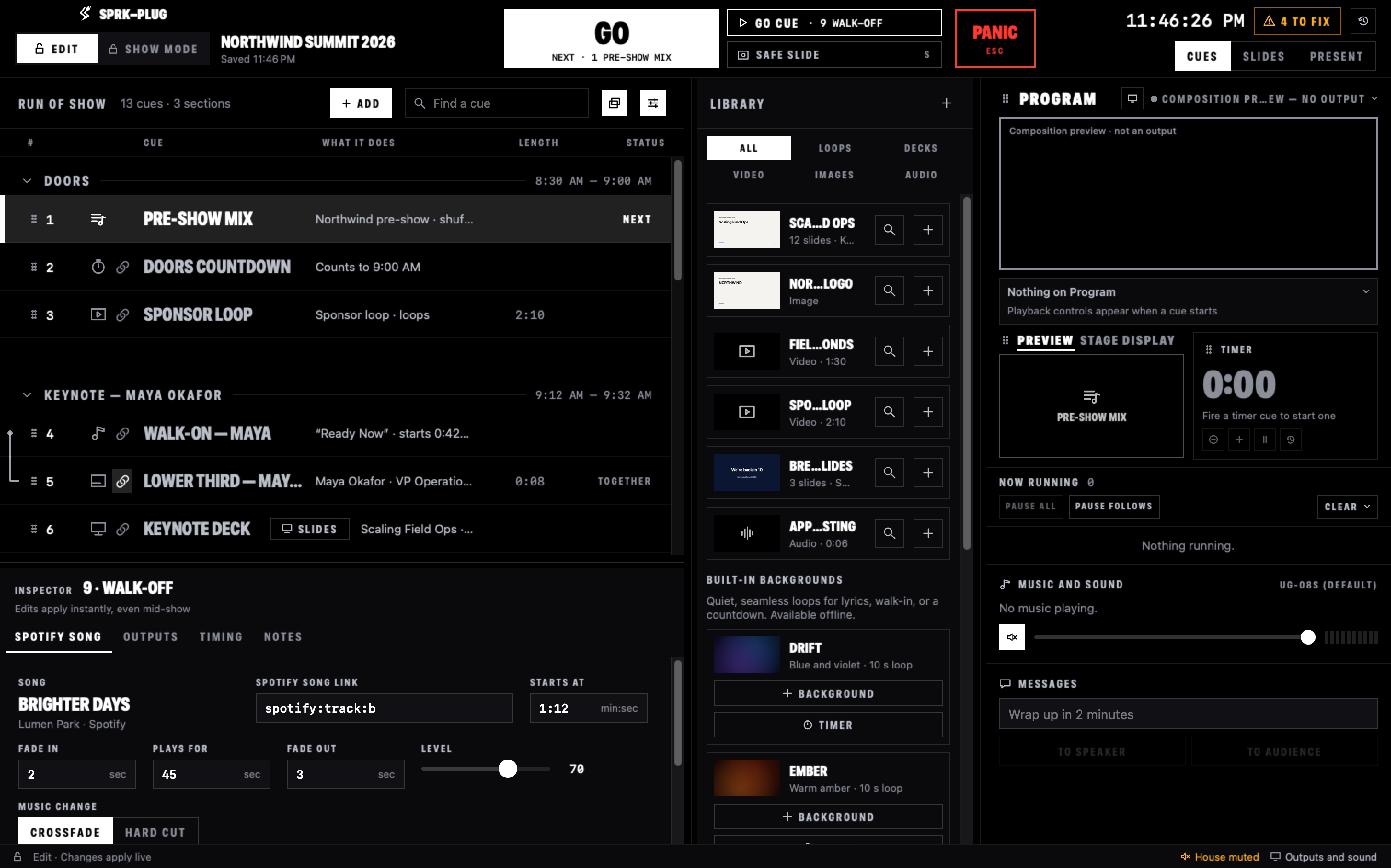
Task: Click the monitor output icon beside PROGRAM
Action: click(x=1132, y=99)
